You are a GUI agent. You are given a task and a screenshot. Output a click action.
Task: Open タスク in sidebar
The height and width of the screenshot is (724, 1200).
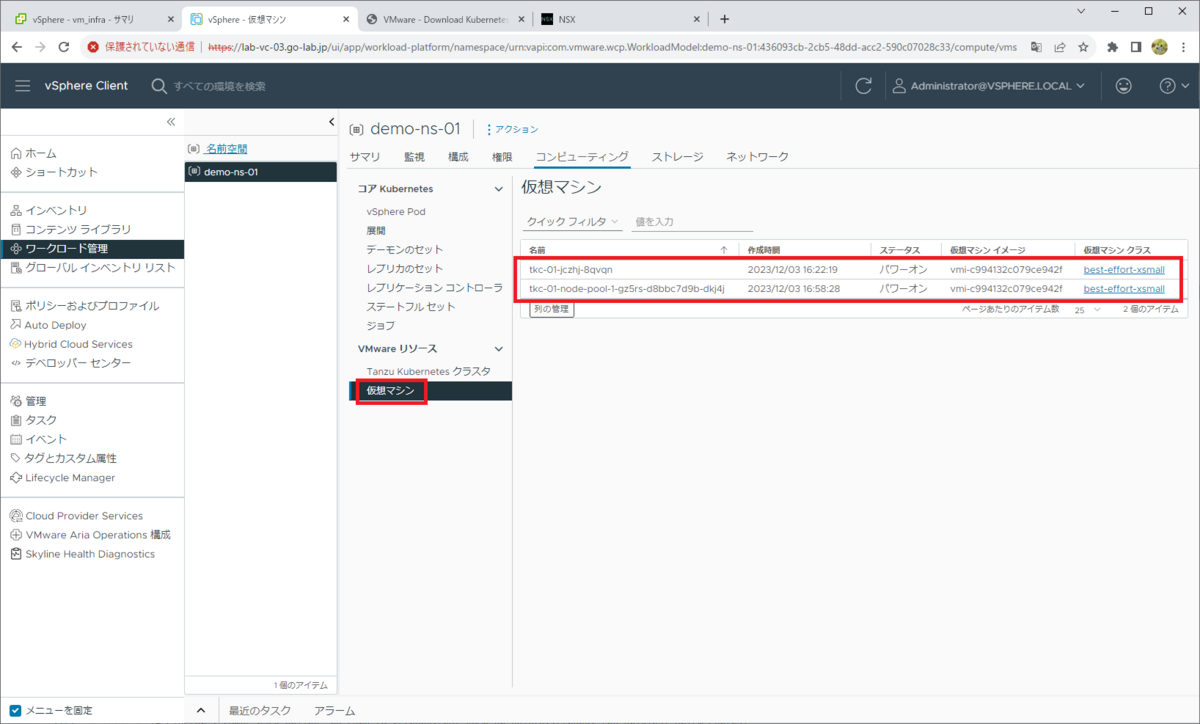tap(34, 420)
